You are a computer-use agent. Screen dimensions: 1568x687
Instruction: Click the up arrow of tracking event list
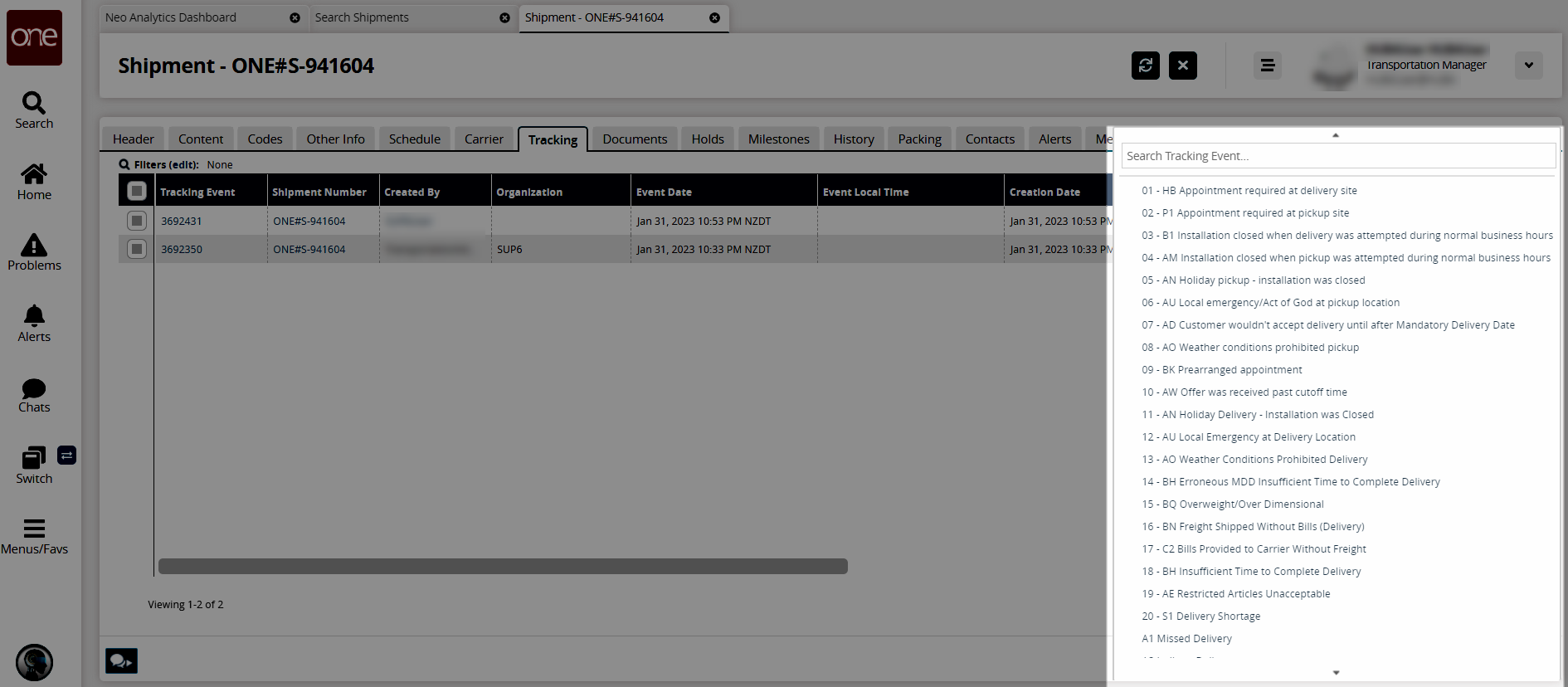[x=1336, y=135]
